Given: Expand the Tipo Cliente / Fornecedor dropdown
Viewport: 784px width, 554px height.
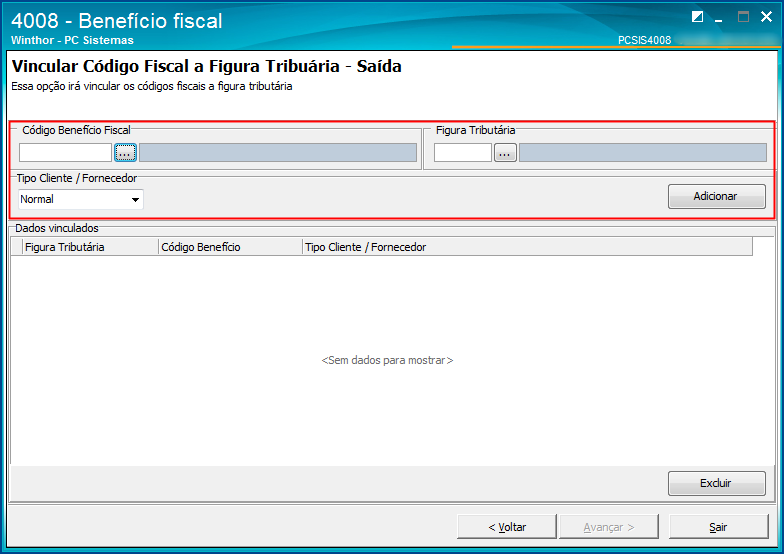Looking at the screenshot, I should [135, 200].
